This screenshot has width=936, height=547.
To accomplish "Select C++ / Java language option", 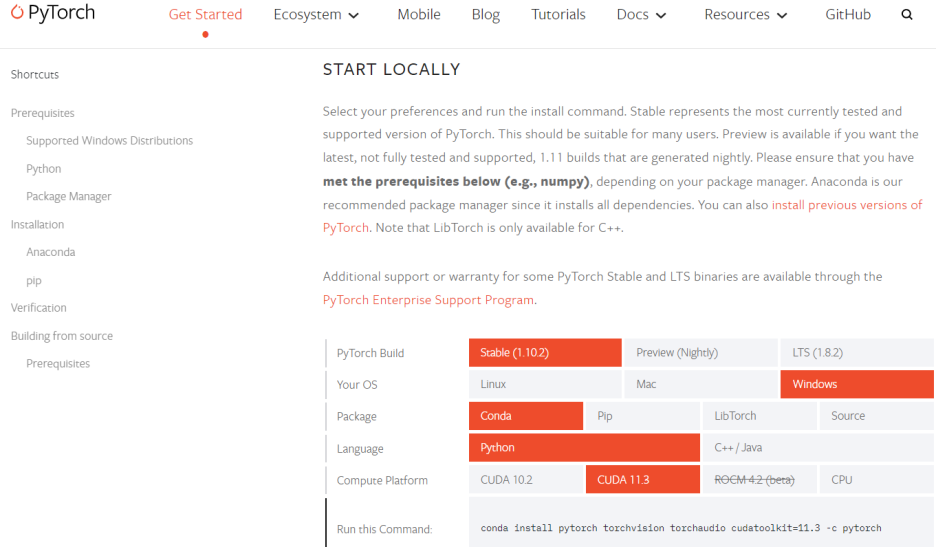I will pos(818,447).
